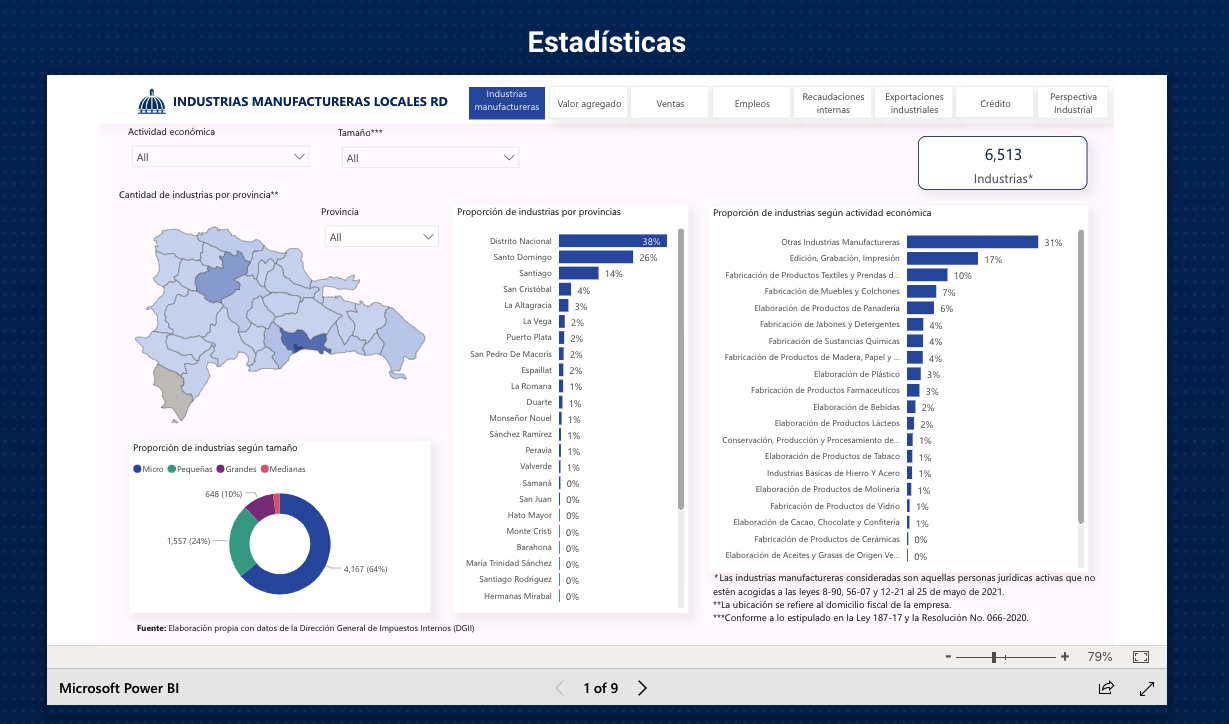Click the Dominican Republic coat of arms logo
1229x724 pixels.
152,102
